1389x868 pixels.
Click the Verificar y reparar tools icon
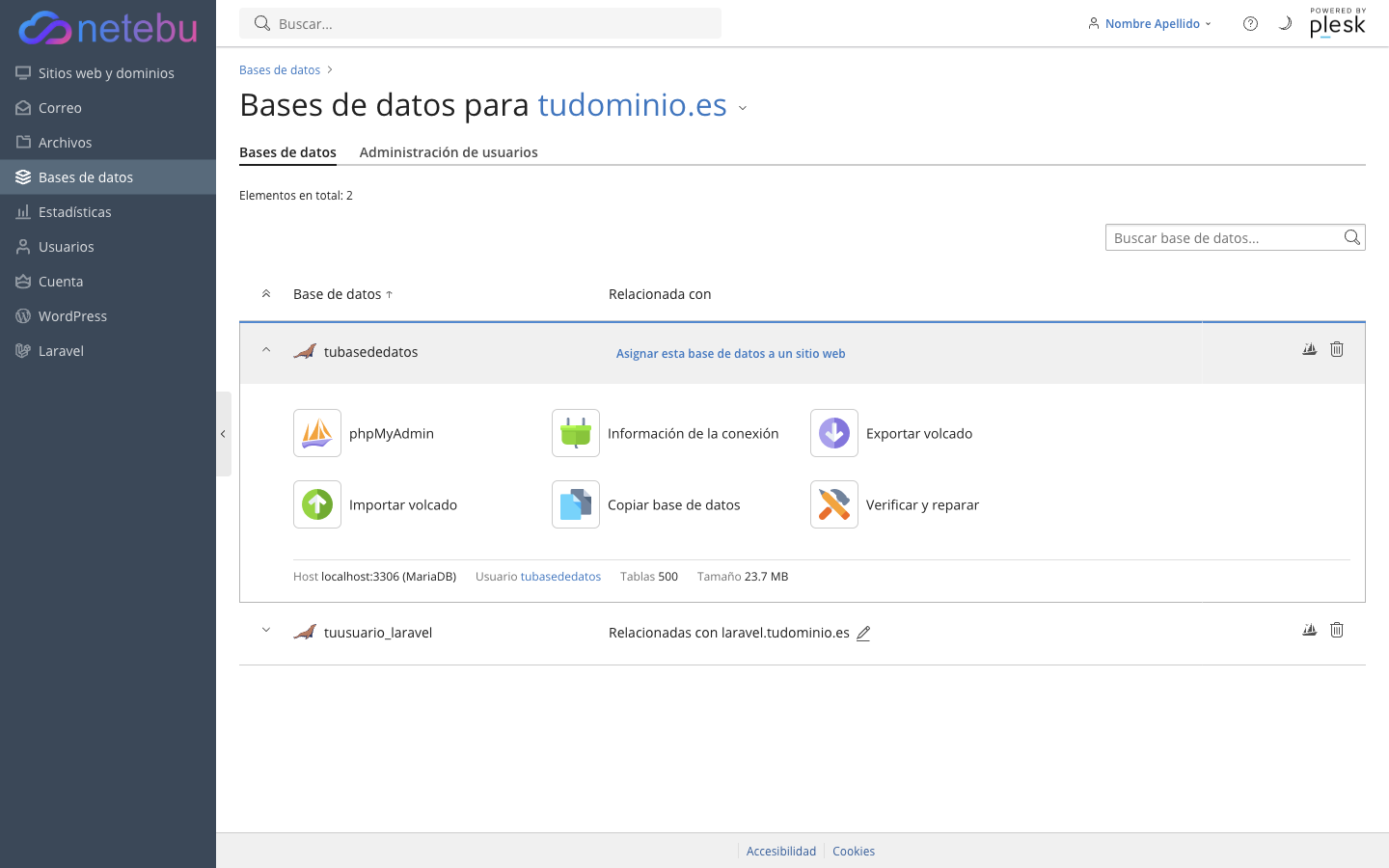pyautogui.click(x=834, y=504)
